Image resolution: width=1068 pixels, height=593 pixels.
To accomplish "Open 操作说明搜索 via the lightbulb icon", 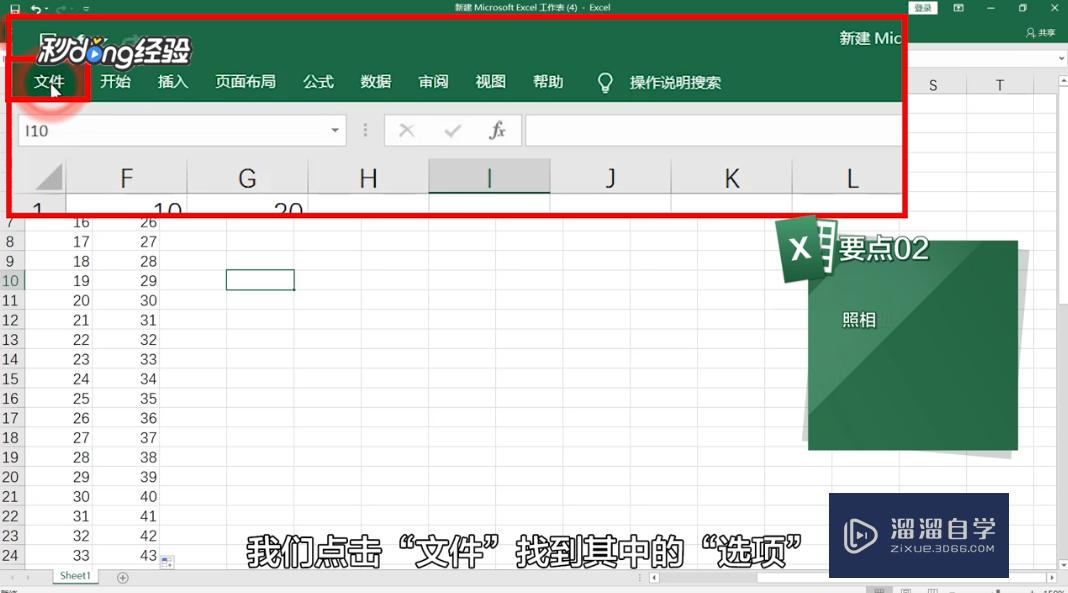I will [x=606, y=83].
